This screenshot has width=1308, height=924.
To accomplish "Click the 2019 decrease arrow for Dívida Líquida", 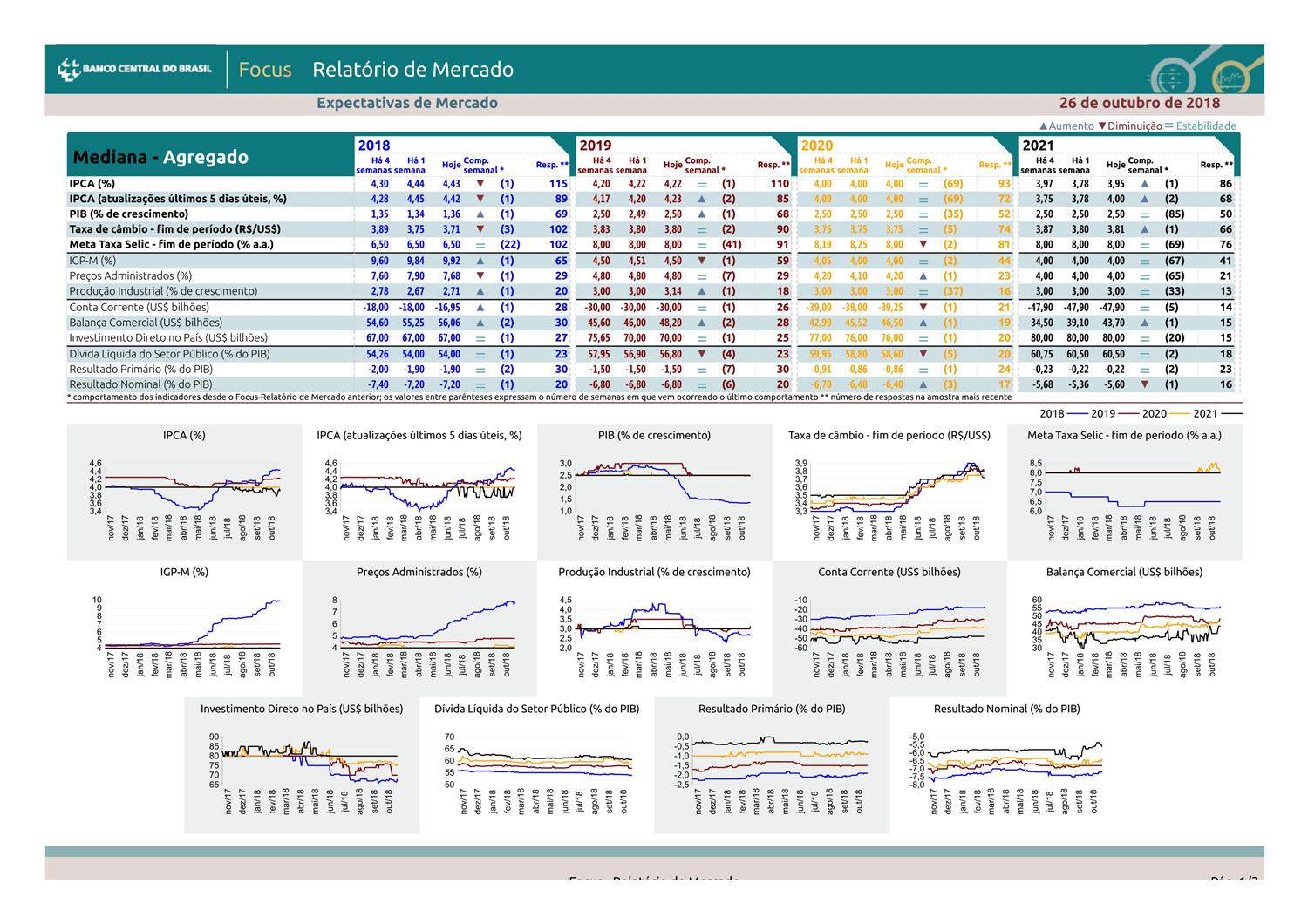I will pyautogui.click(x=701, y=354).
